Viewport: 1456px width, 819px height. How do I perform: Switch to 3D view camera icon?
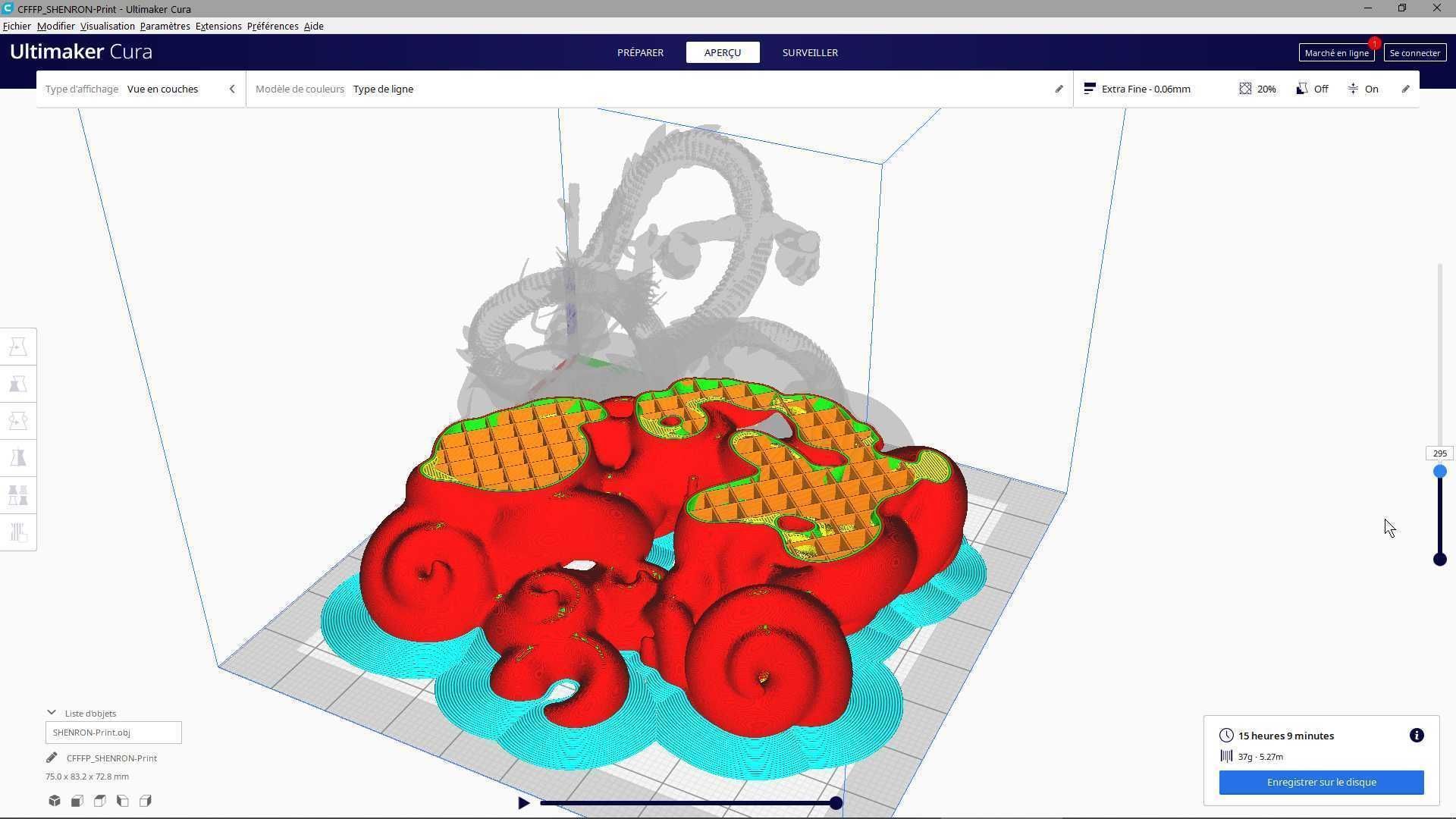pos(55,801)
